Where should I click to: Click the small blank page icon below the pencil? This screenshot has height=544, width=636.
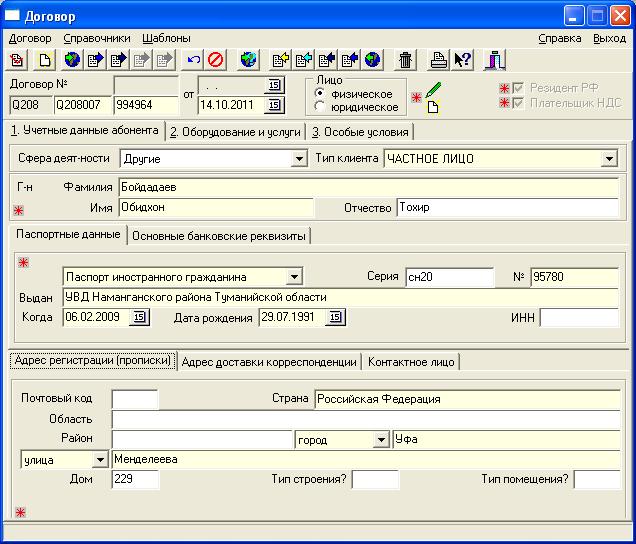click(433, 107)
